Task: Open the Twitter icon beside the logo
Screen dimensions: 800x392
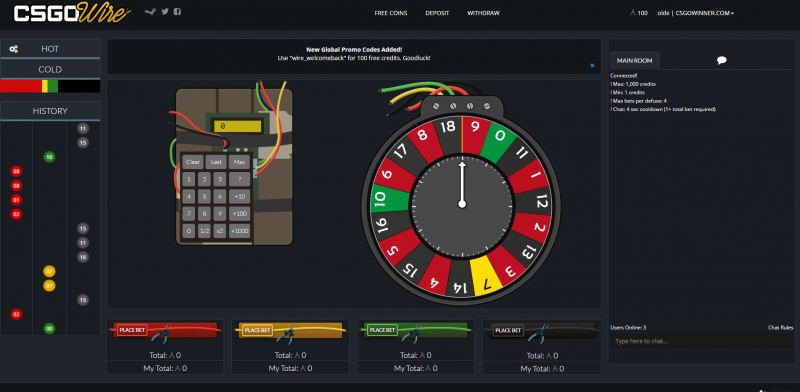Action: (165, 12)
